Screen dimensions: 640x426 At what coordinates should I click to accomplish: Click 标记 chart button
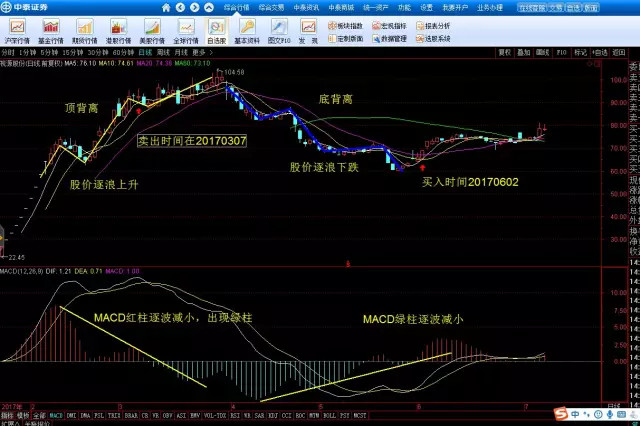point(580,52)
